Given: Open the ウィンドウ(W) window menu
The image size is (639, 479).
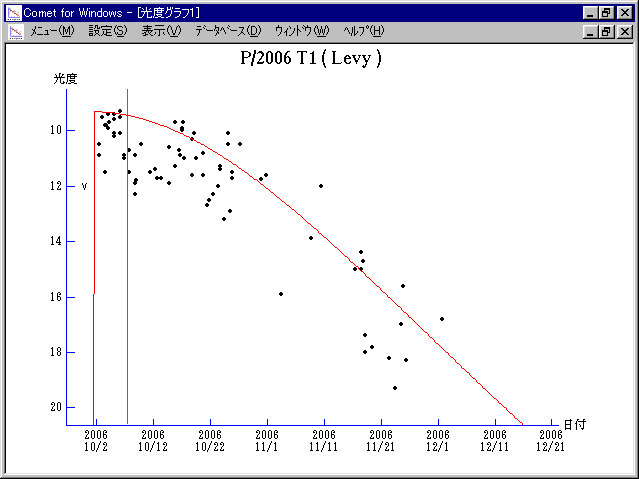Looking at the screenshot, I should [x=300, y=31].
